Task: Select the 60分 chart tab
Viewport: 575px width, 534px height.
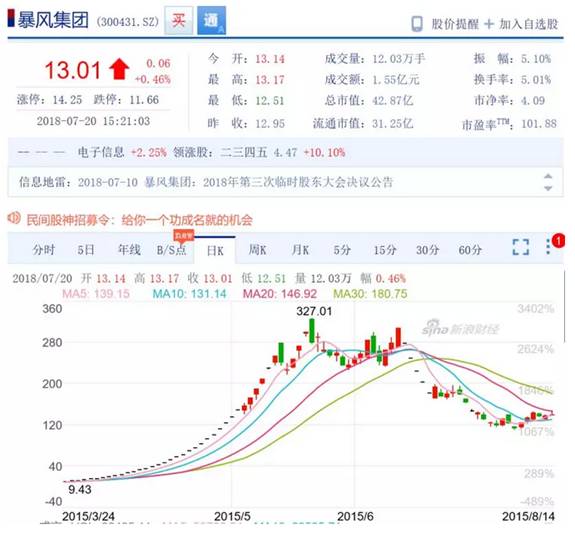Action: [x=470, y=250]
